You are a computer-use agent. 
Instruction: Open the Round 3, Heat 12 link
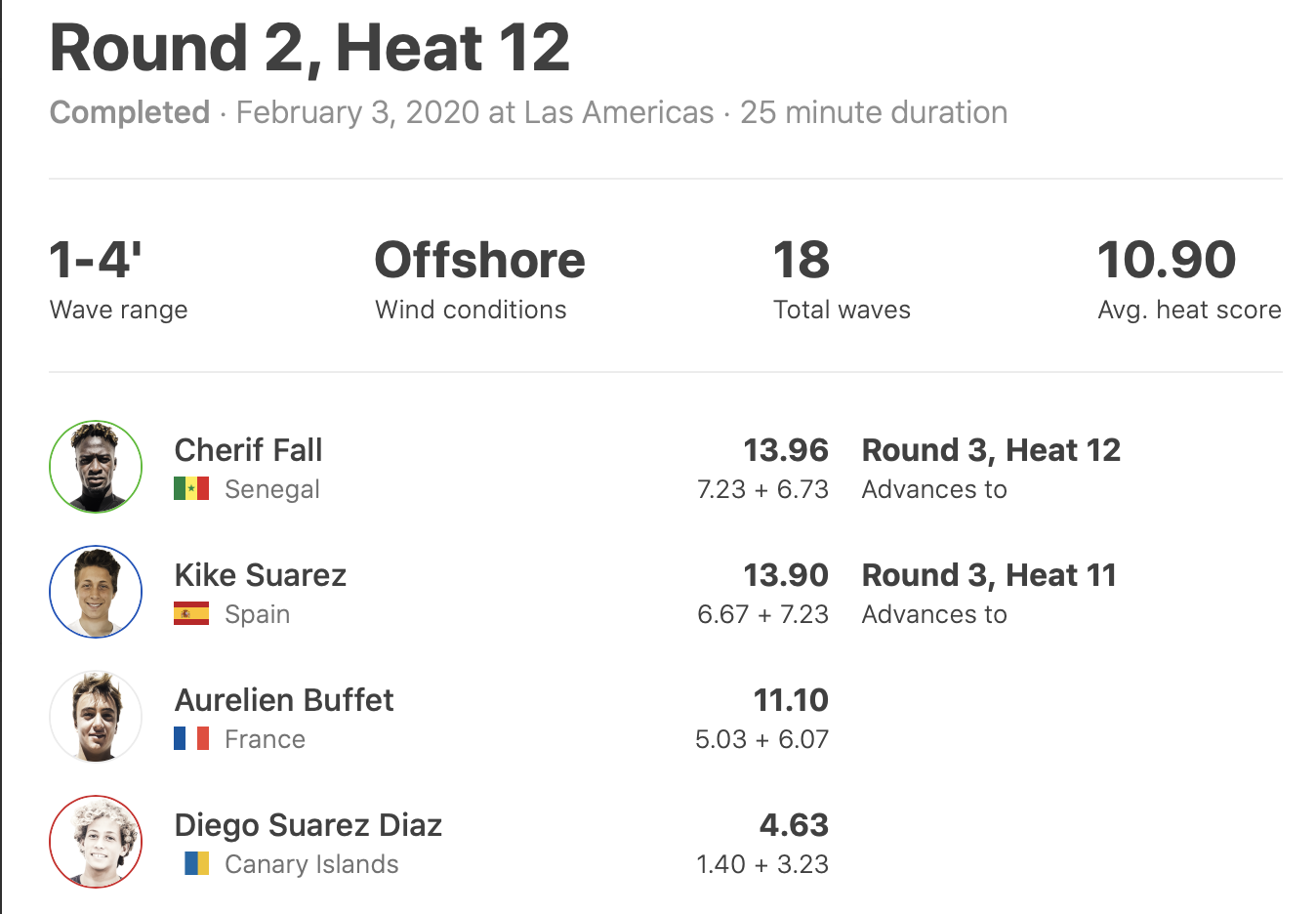point(991,450)
